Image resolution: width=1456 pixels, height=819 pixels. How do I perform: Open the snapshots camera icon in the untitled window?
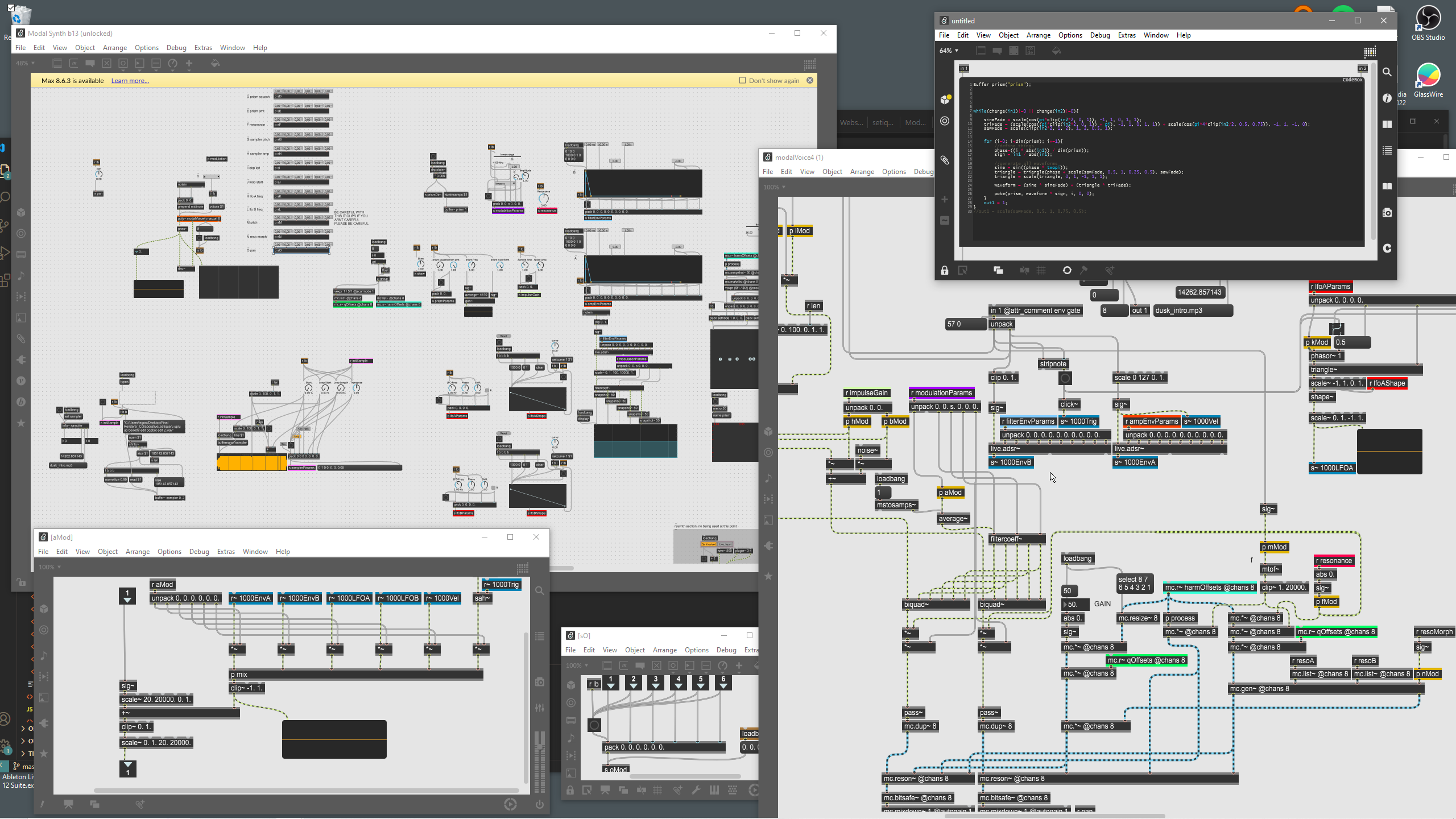point(1387,213)
